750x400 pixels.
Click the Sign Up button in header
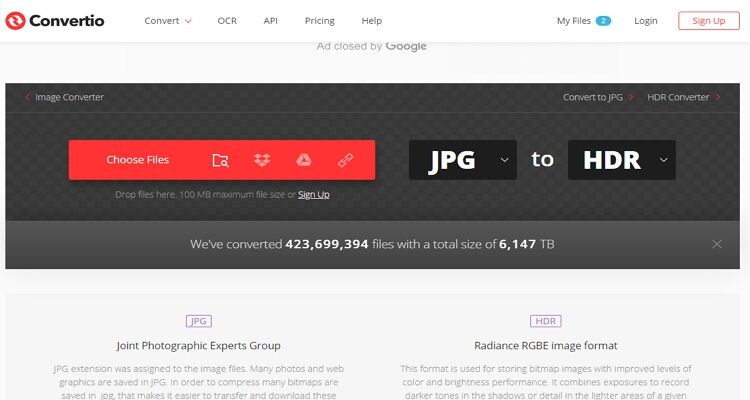[708, 21]
